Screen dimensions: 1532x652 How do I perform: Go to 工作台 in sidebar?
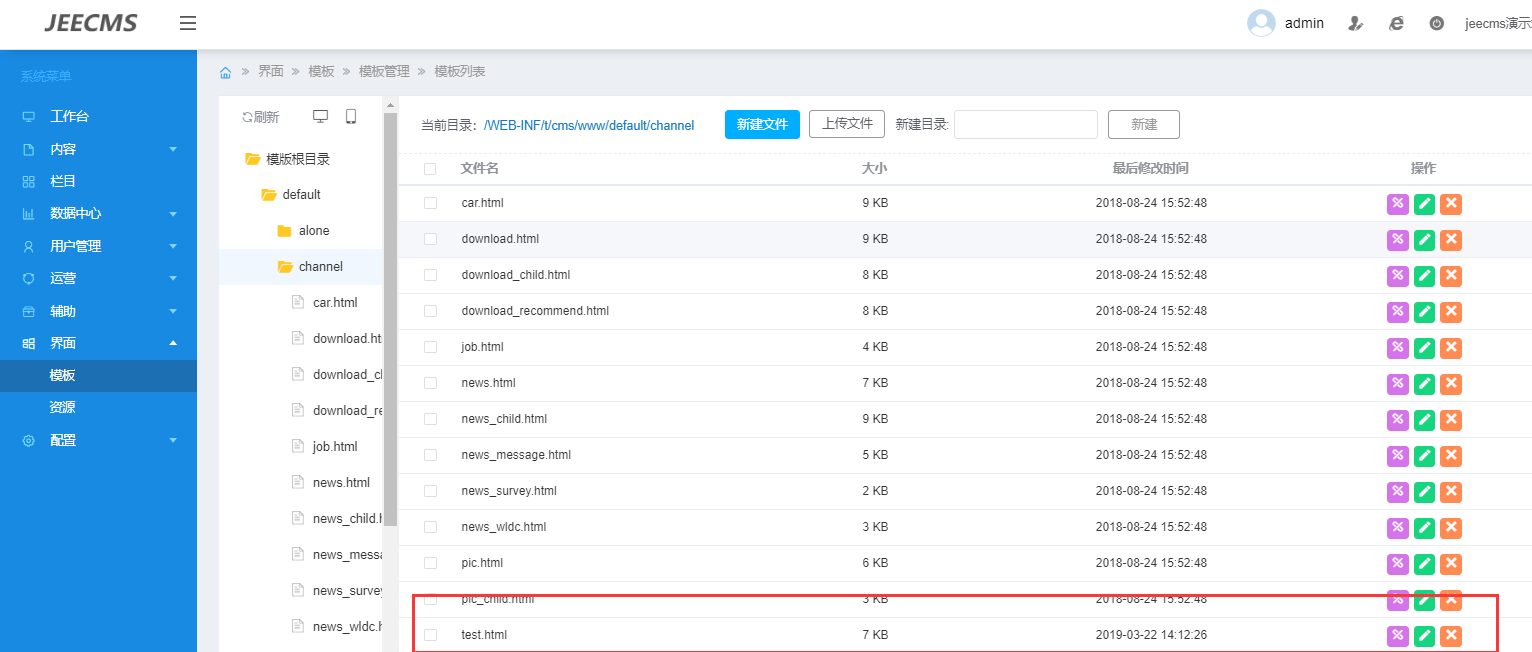click(69, 116)
